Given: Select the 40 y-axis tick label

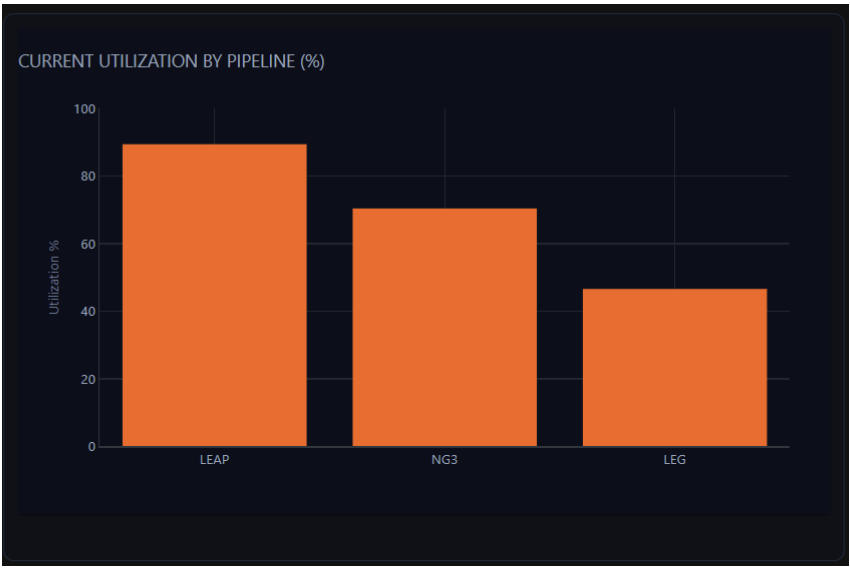Looking at the screenshot, I should pos(87,312).
